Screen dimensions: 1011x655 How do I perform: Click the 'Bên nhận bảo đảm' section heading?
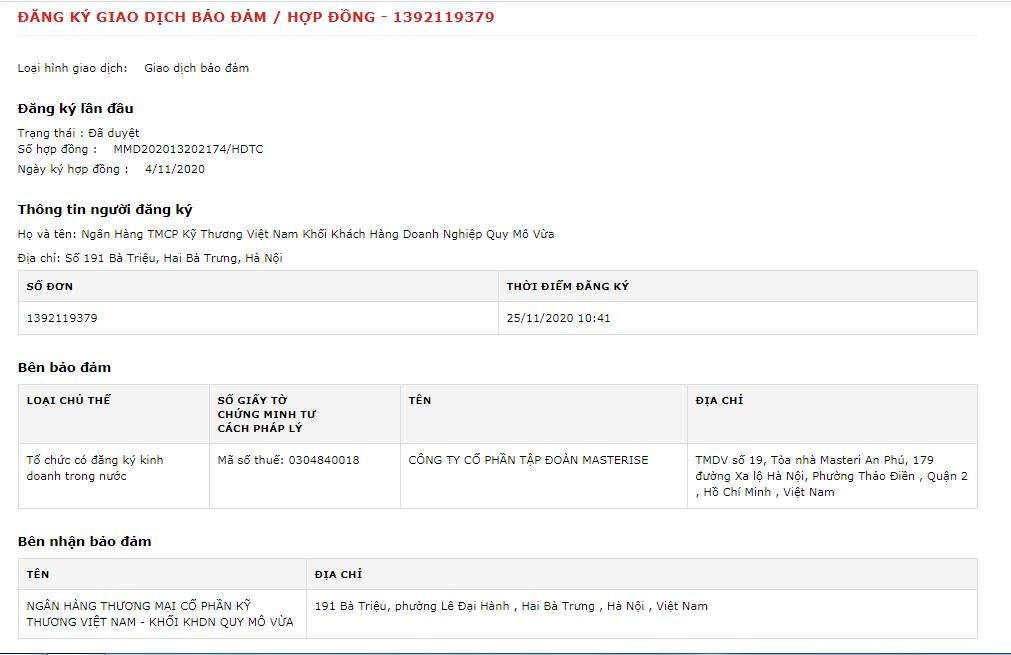point(85,541)
